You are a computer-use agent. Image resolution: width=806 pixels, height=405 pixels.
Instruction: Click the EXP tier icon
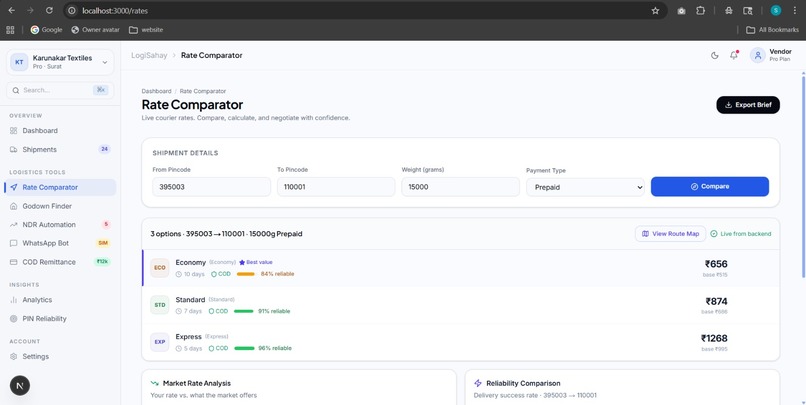coord(160,342)
